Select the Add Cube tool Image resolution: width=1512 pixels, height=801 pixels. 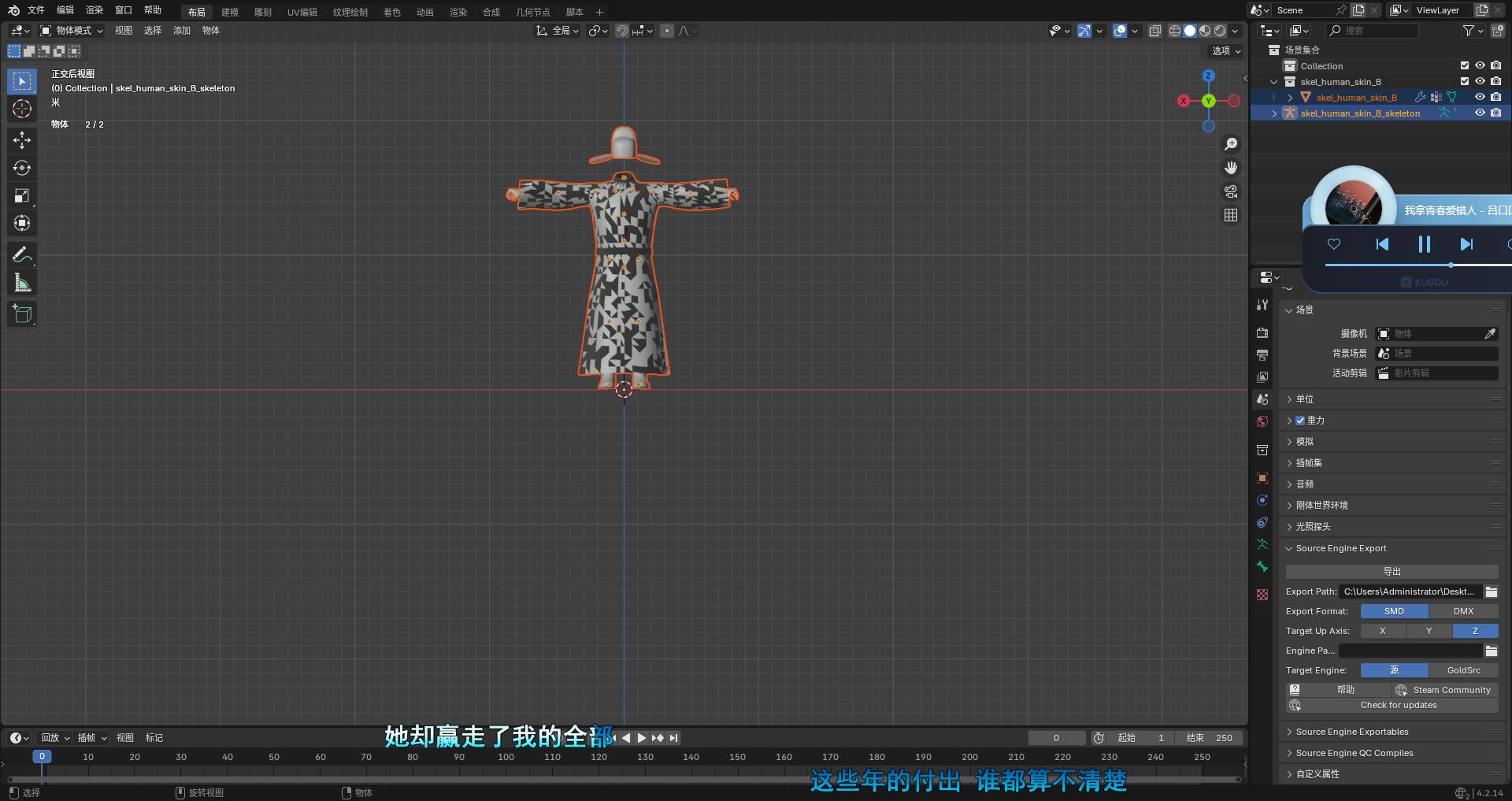click(22, 313)
